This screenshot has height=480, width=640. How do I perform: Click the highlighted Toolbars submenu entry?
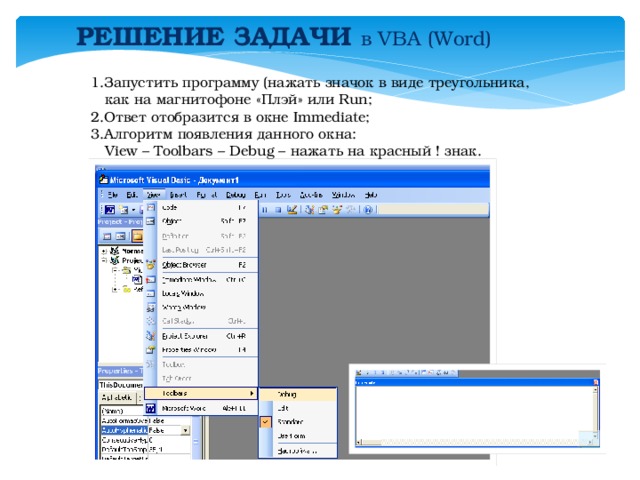coord(202,393)
